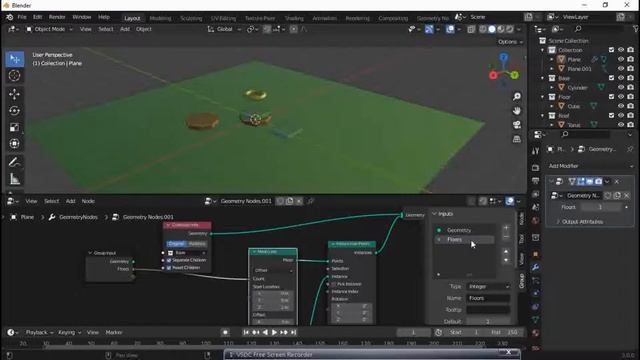Screen dimensions: 640x360
Task: Open the Keying dropdown in timeline
Action: click(x=69, y=333)
